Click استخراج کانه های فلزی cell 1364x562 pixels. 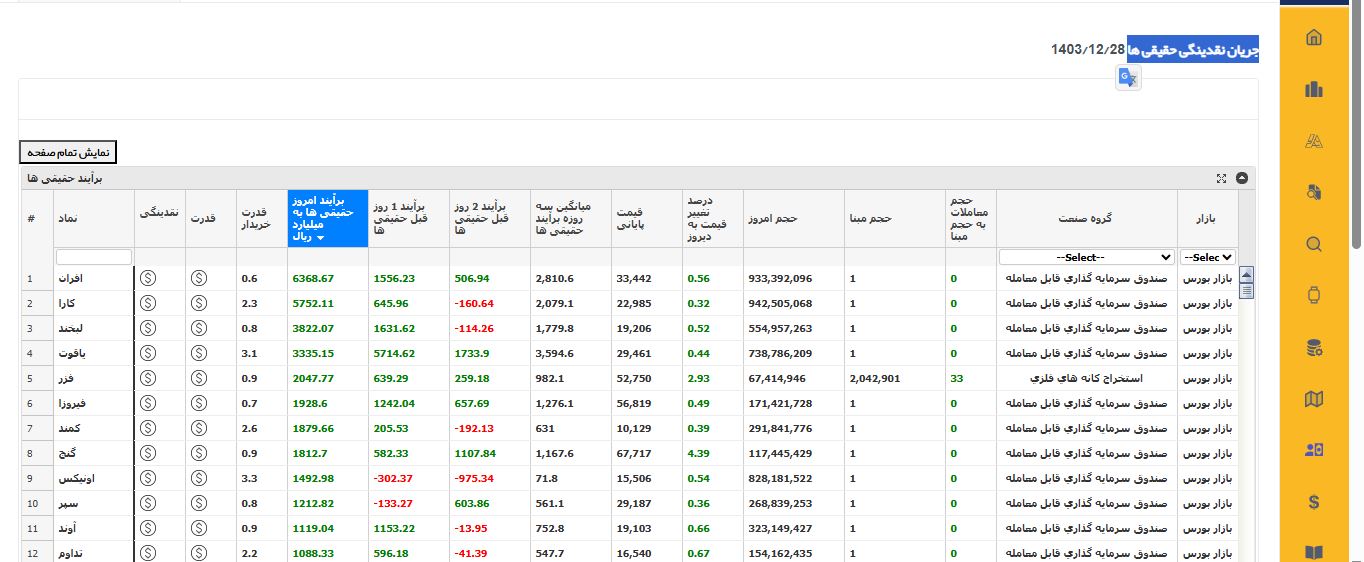click(x=1086, y=379)
